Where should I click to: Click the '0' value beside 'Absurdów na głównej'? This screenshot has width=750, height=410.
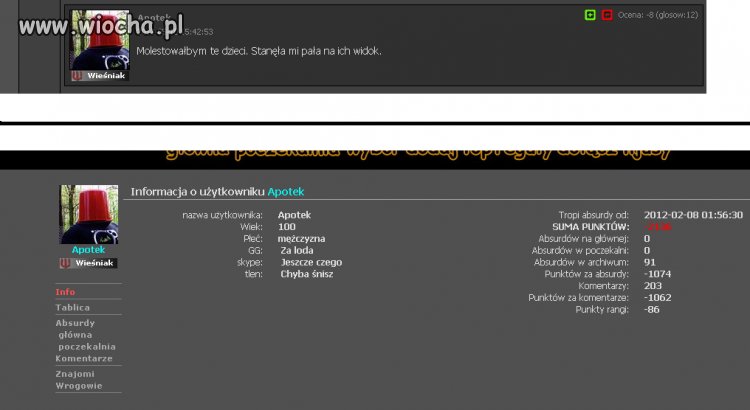pos(647,239)
